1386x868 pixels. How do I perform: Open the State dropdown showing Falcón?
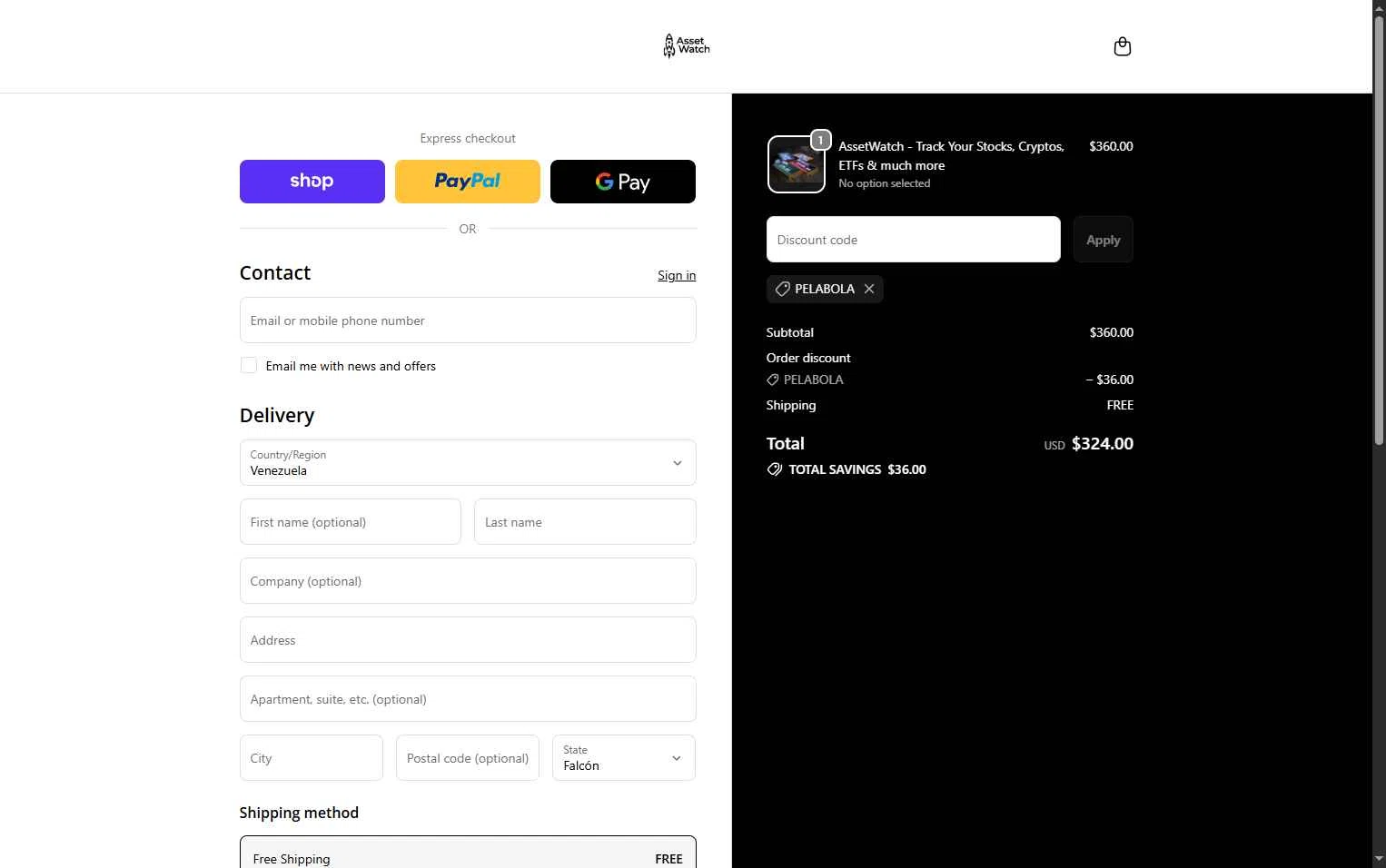tap(624, 757)
